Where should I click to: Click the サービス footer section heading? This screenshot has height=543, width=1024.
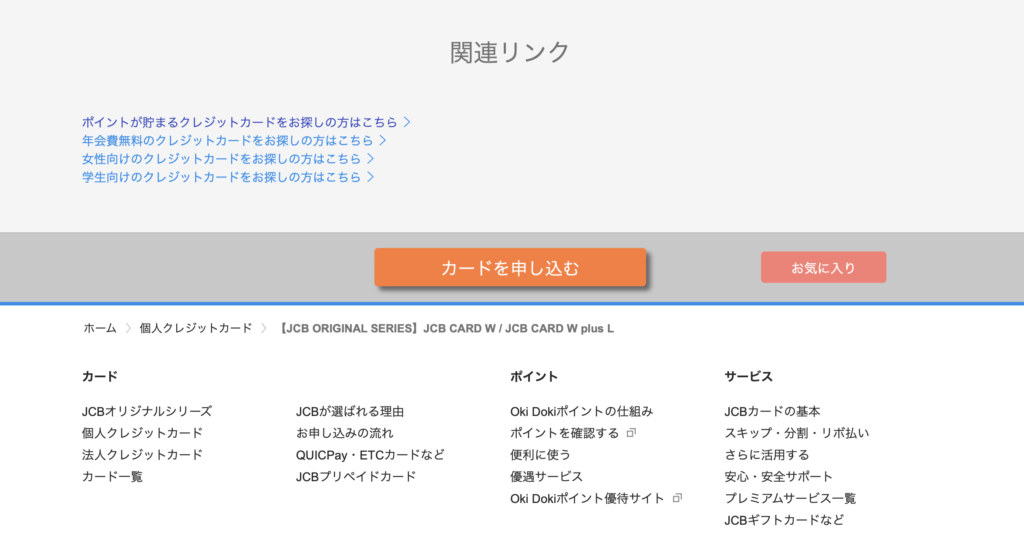[x=748, y=376]
